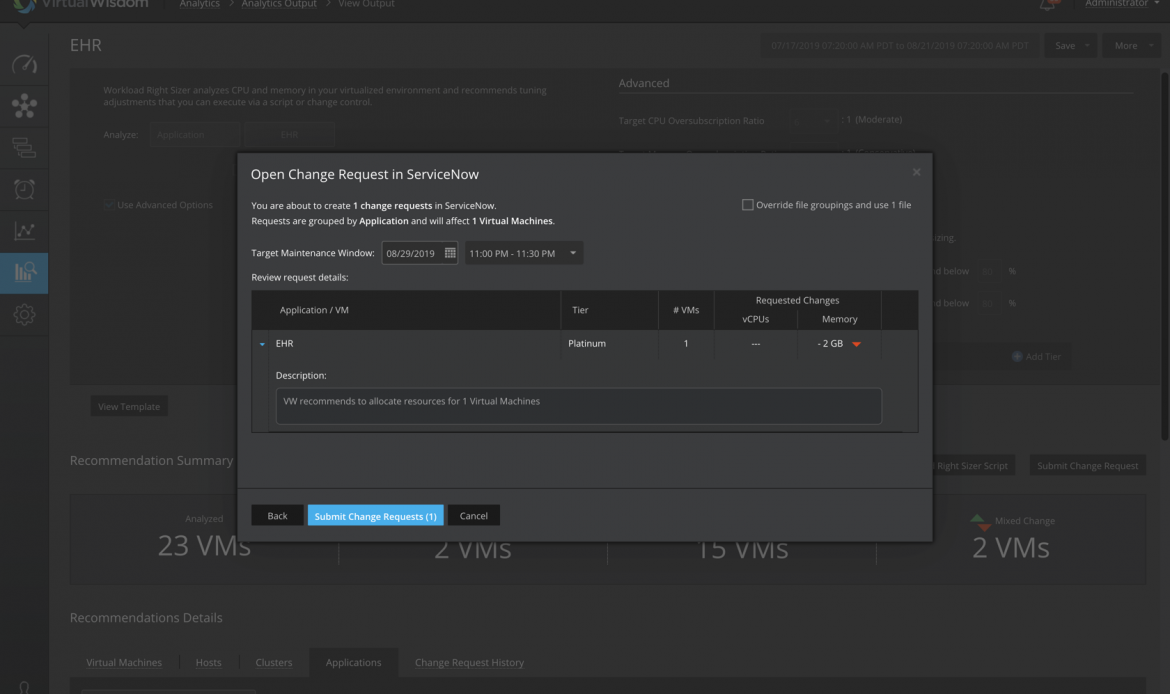
Task: Switch to the Virtual Machines tab
Action: pos(125,662)
